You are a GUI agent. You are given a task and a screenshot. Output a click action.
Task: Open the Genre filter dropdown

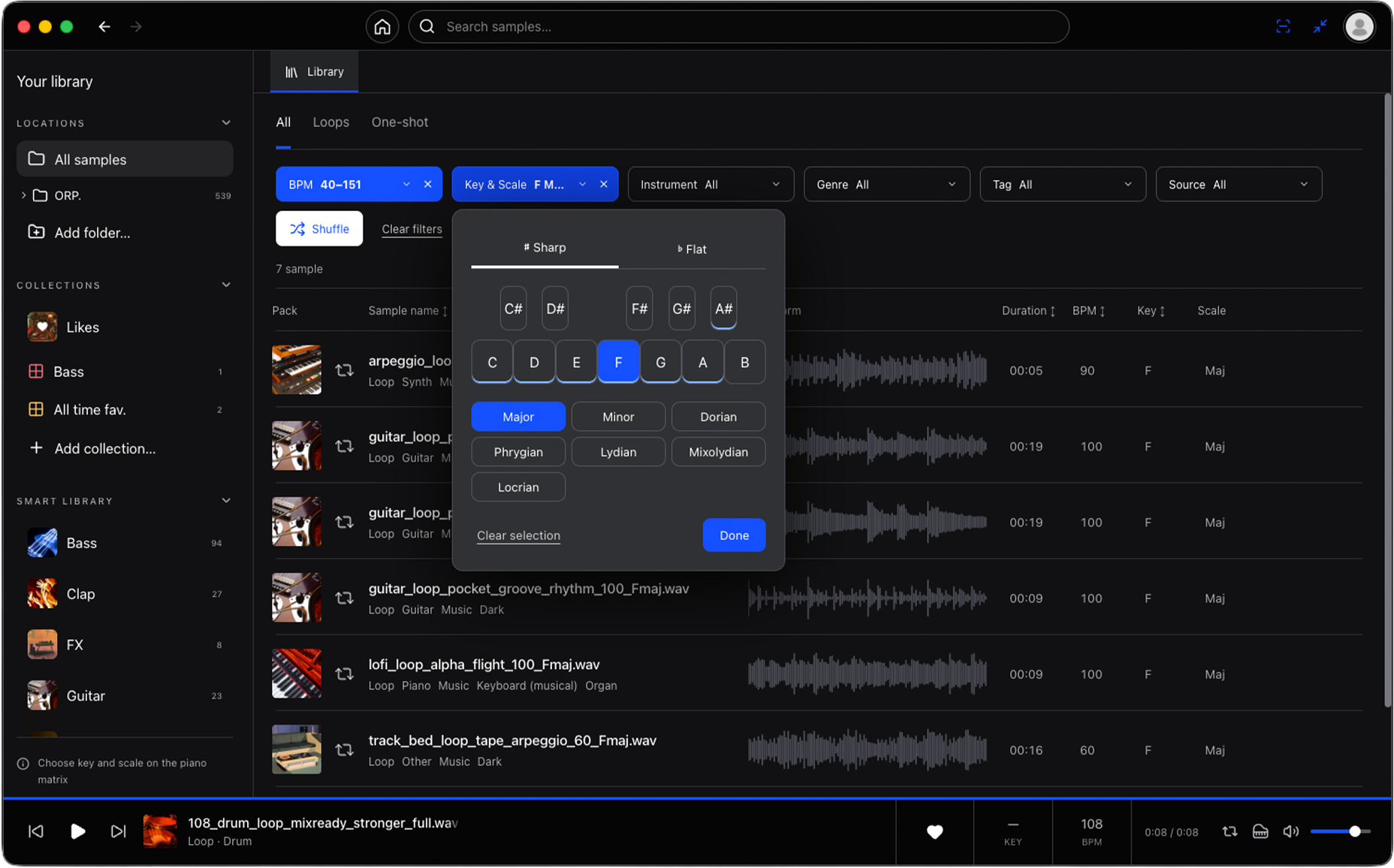click(886, 185)
